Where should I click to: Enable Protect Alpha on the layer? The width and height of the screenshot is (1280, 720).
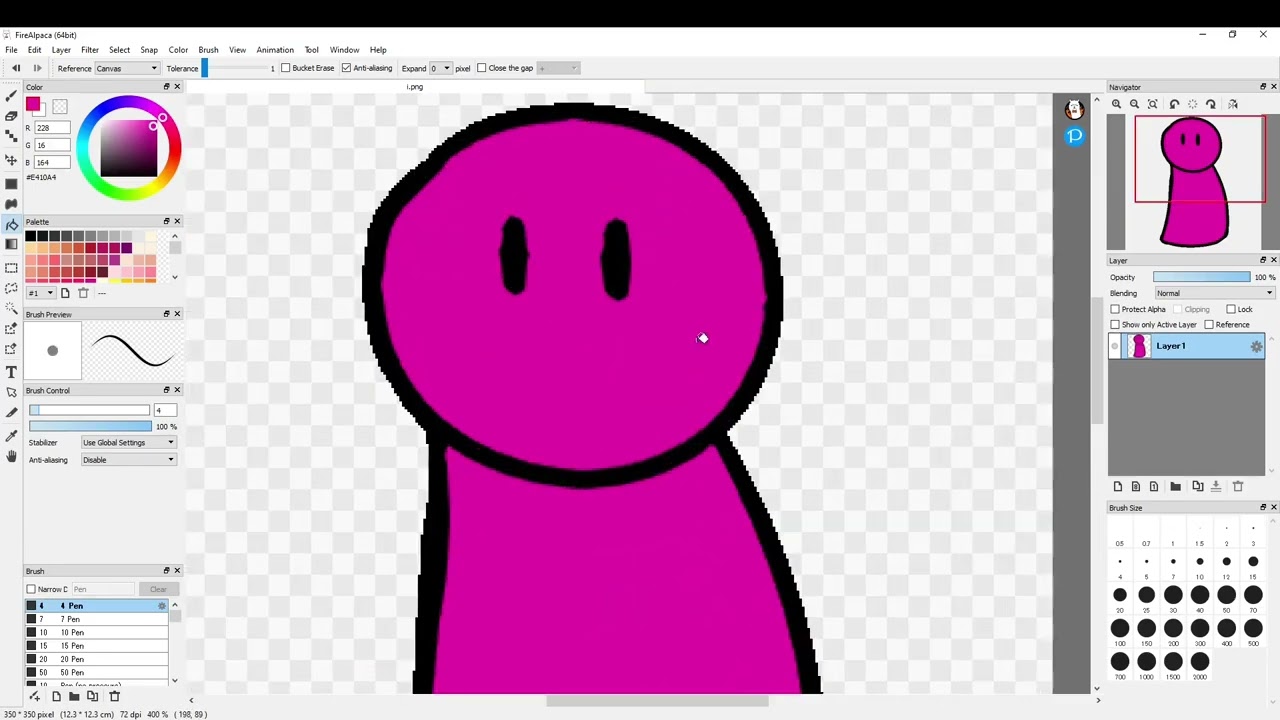(1115, 309)
